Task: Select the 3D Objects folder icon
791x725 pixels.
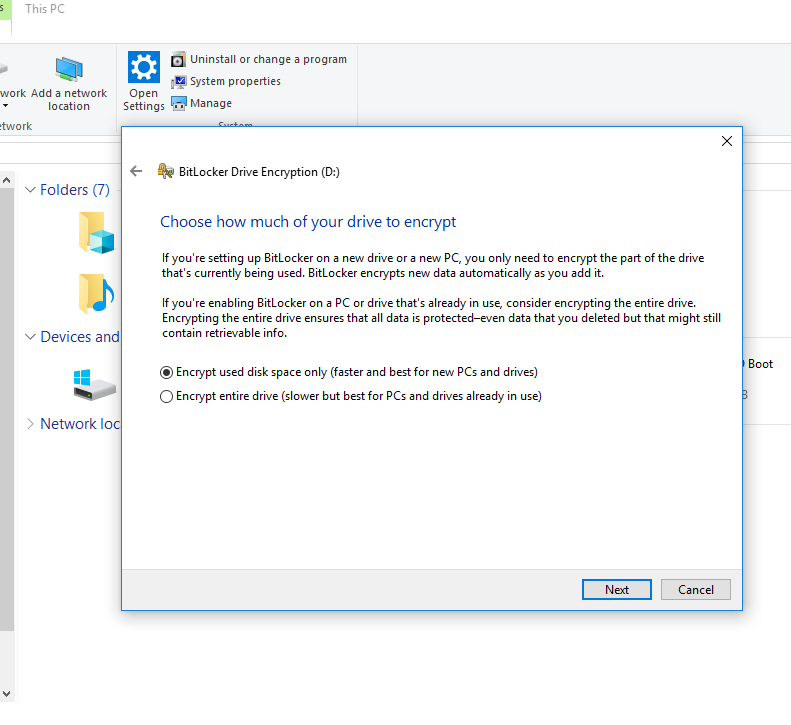Action: tap(96, 233)
